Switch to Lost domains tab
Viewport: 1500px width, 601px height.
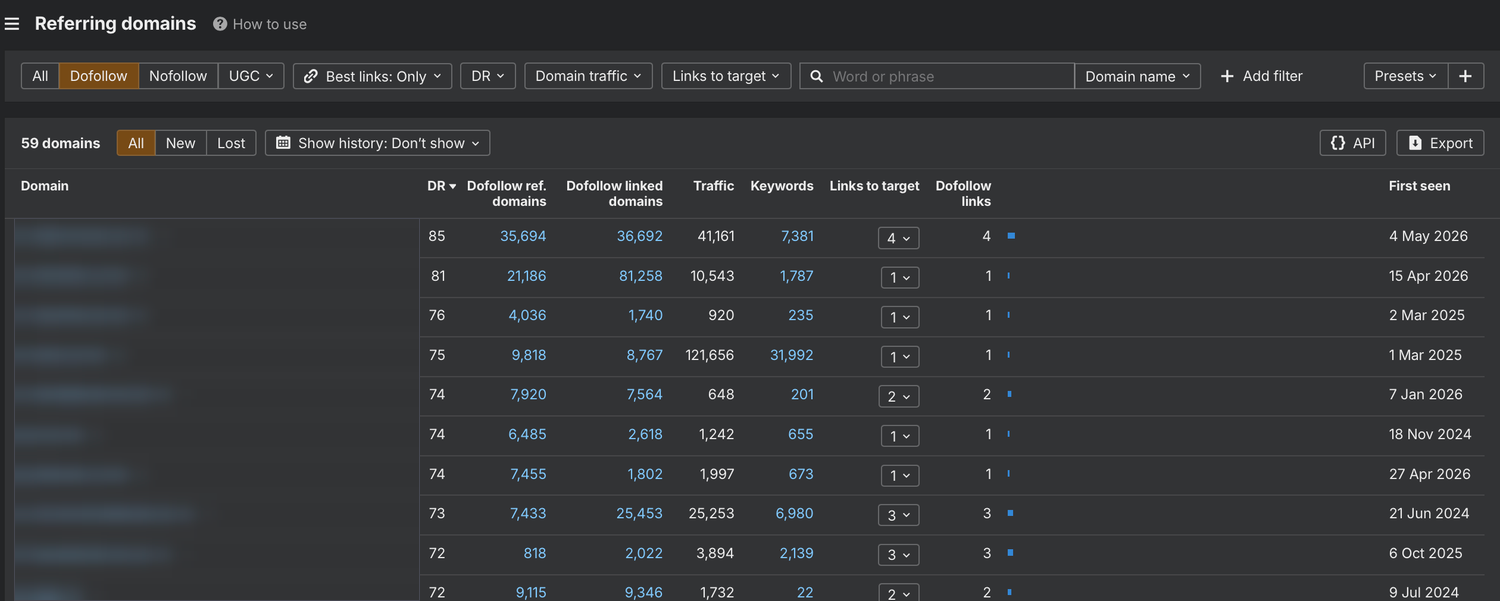[x=231, y=143]
